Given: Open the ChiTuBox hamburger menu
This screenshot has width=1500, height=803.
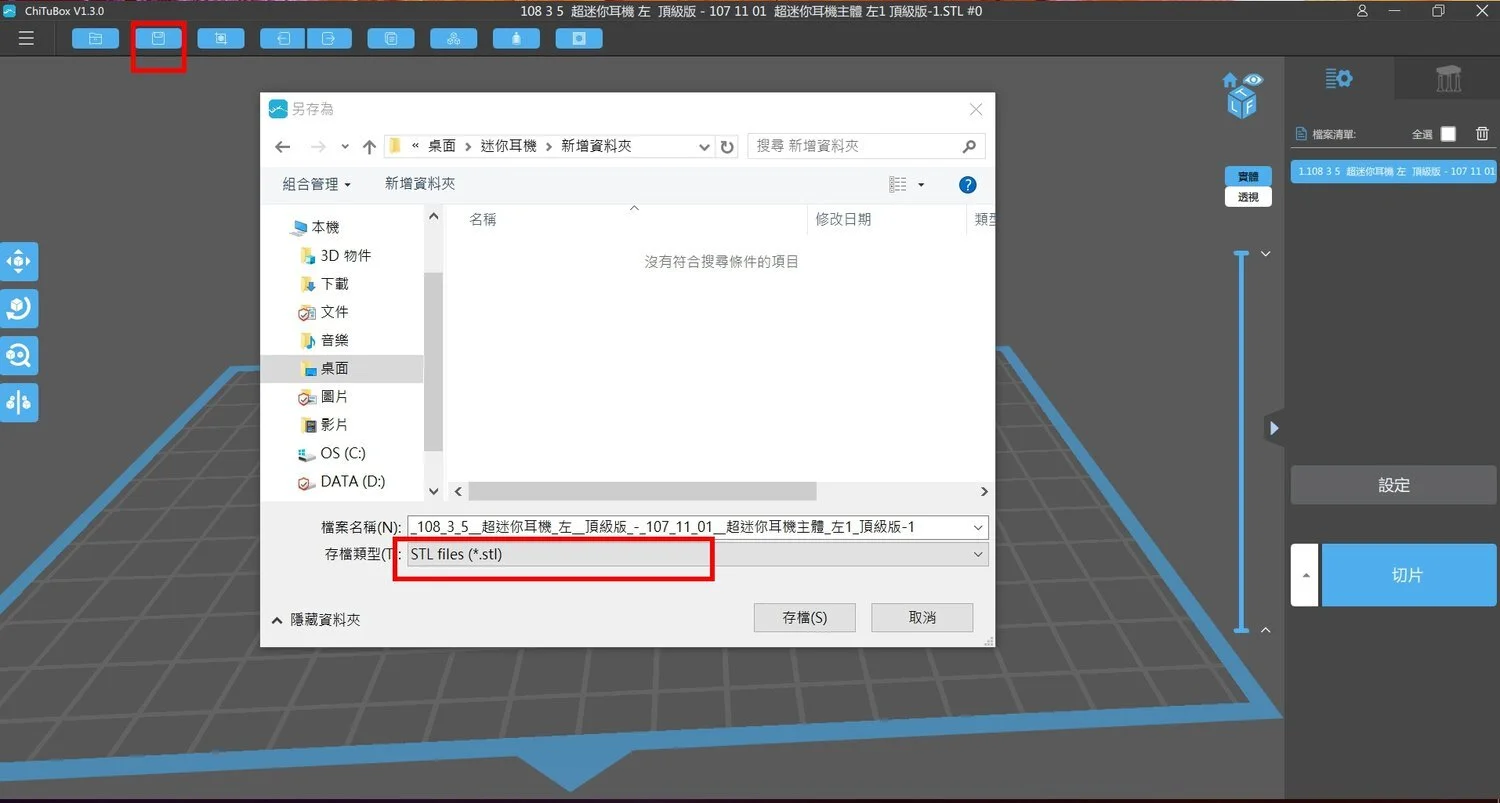Looking at the screenshot, I should [x=26, y=38].
